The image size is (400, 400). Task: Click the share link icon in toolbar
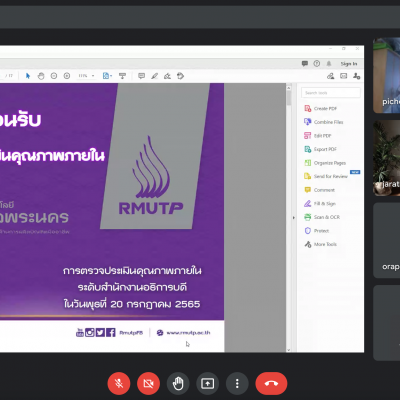330,76
